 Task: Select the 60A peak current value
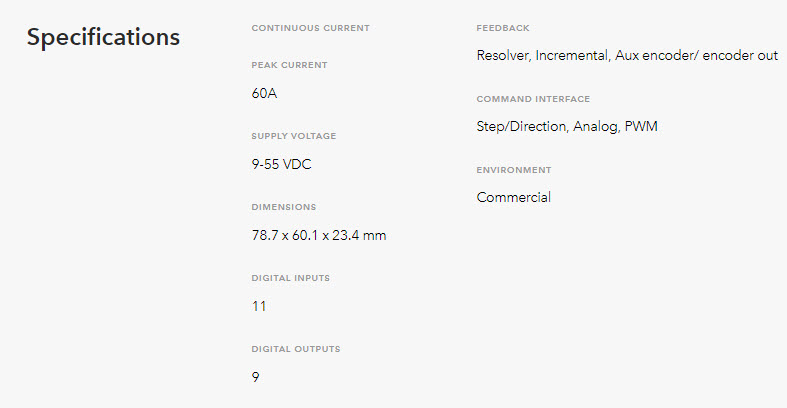265,93
